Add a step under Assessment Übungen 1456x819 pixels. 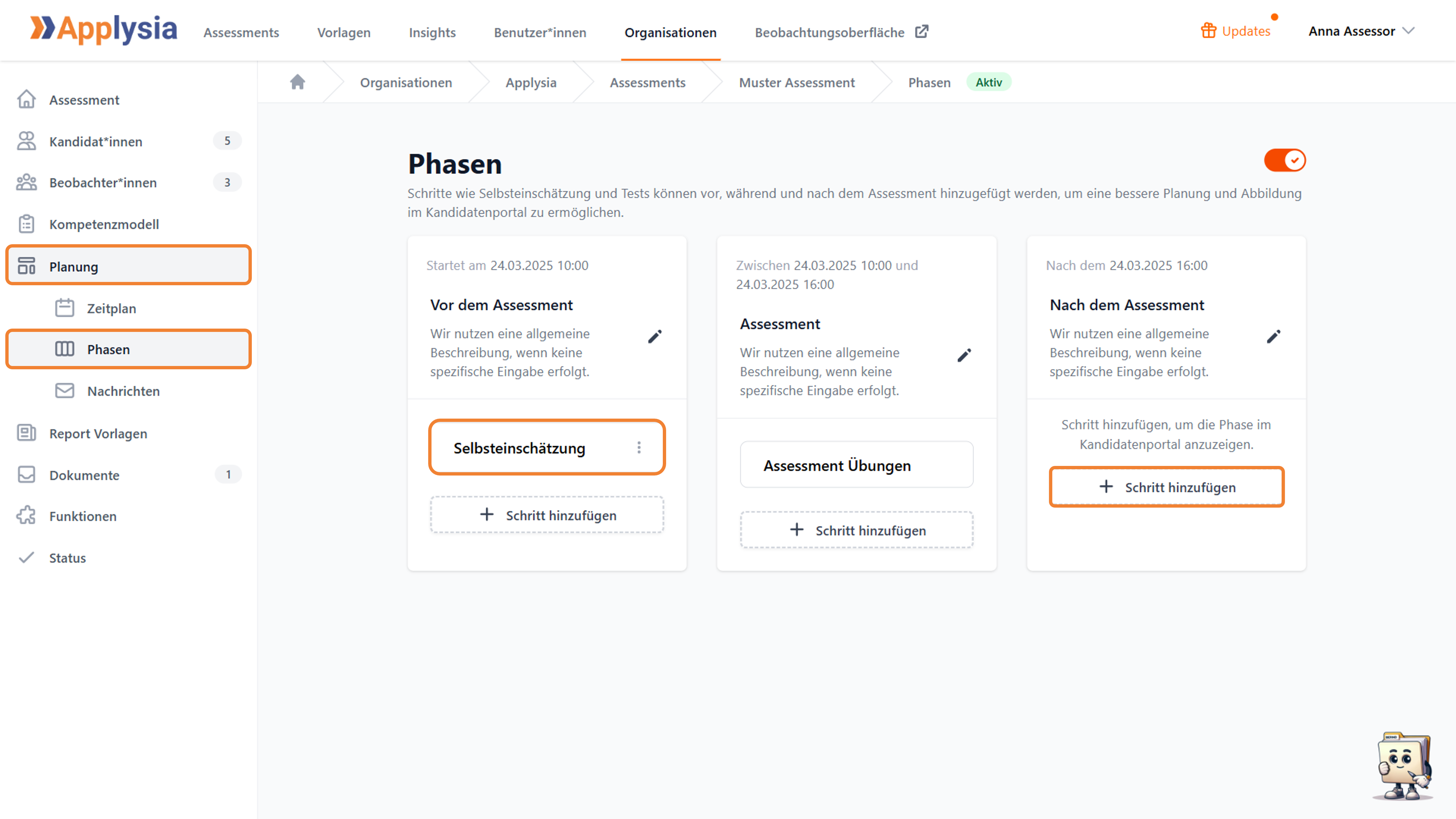coord(857,530)
